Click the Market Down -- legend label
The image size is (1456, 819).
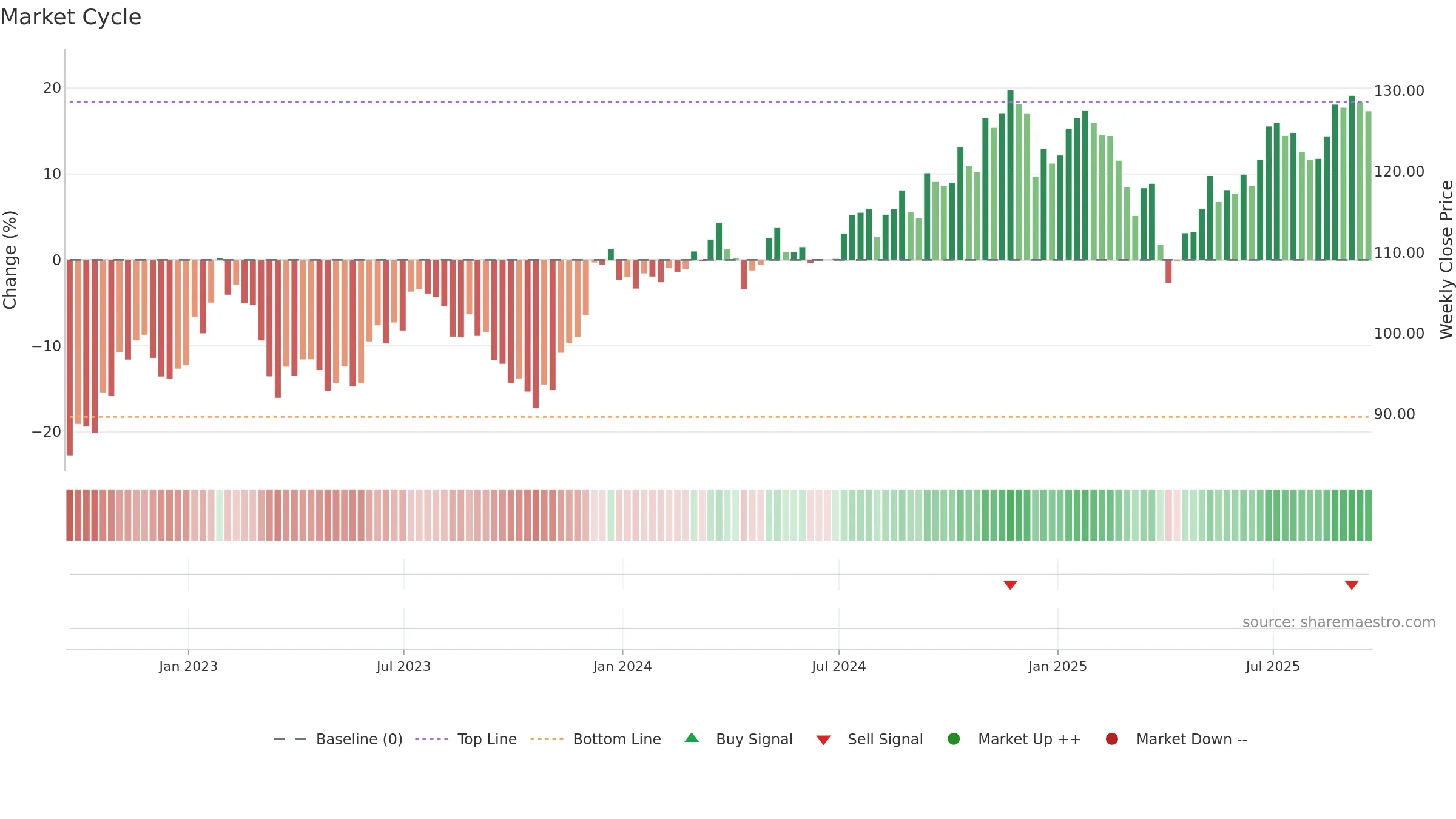(1191, 739)
